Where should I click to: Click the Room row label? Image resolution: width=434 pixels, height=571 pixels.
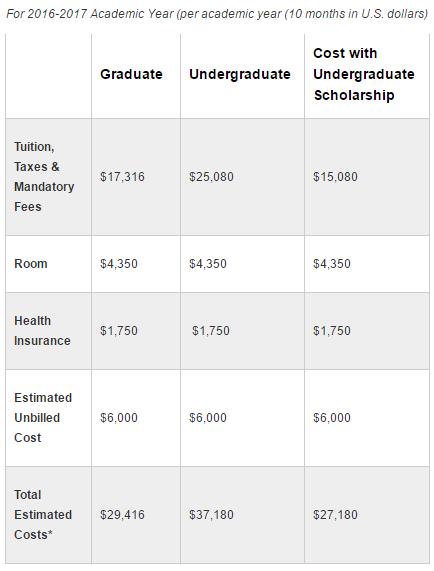coord(31,264)
